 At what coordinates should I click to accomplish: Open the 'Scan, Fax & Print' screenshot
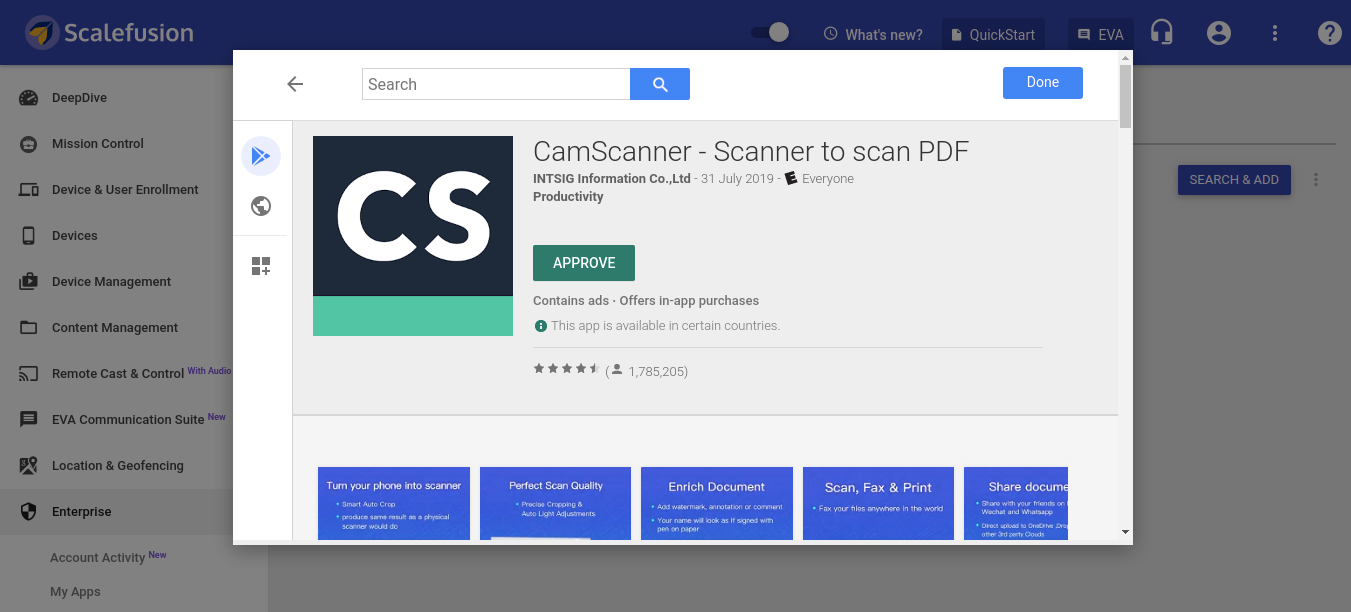(879, 504)
